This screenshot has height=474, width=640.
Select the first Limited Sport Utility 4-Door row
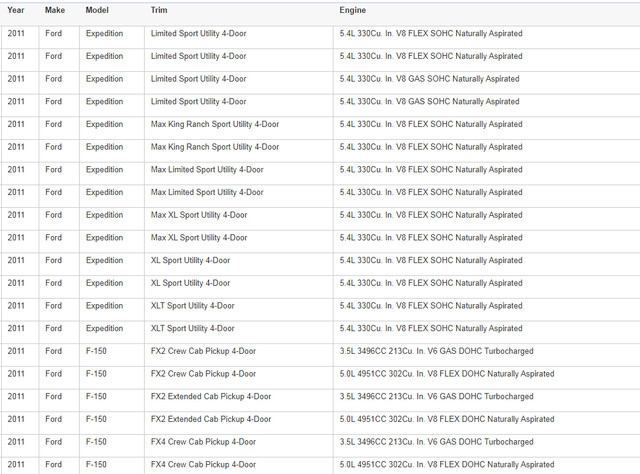(320, 33)
